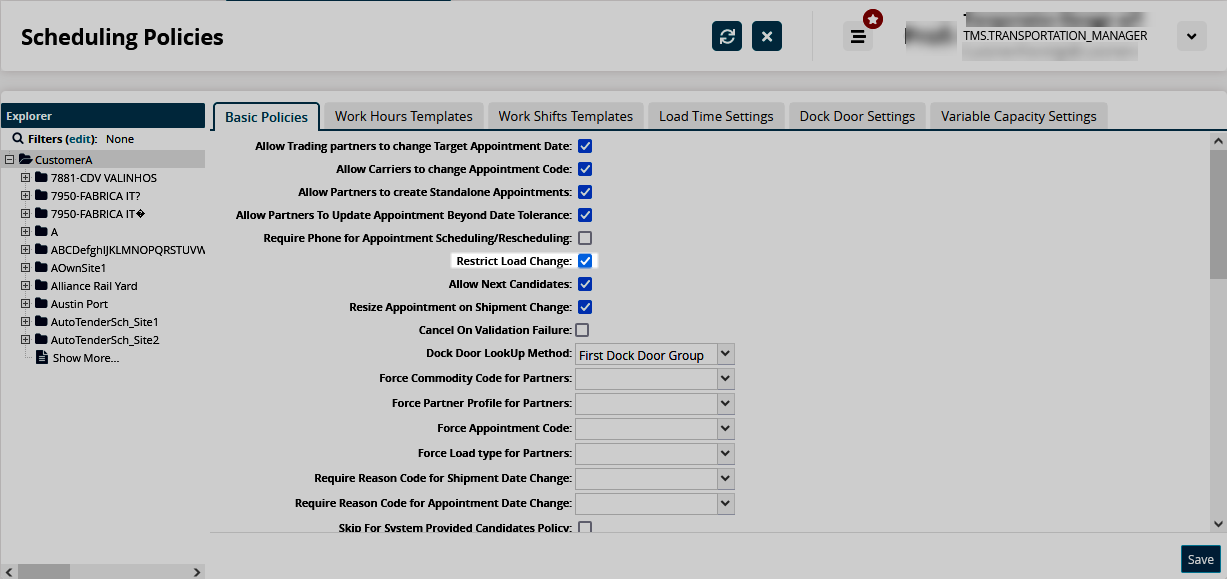Click the 7881-CDV VALINHOS folder icon
This screenshot has width=1227, height=579.
tap(41, 178)
